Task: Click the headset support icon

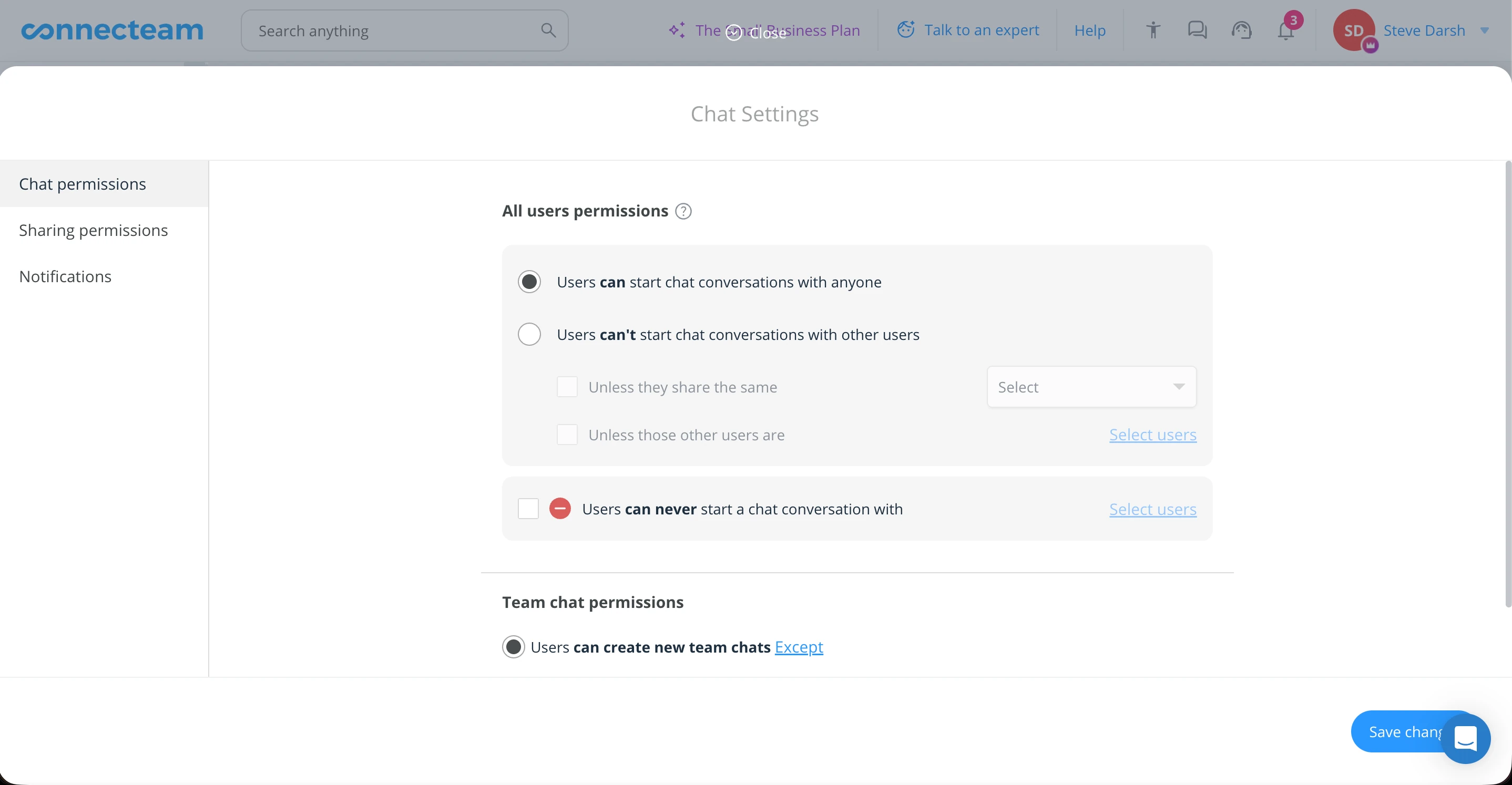Action: (1241, 30)
